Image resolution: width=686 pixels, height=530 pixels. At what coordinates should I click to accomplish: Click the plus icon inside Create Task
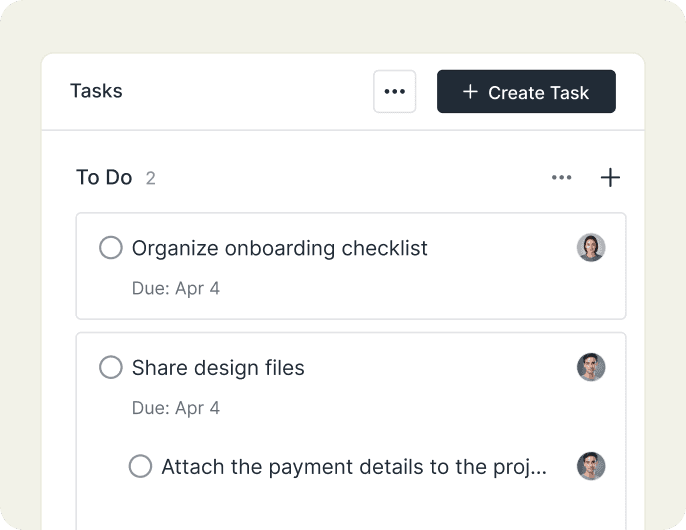470,92
